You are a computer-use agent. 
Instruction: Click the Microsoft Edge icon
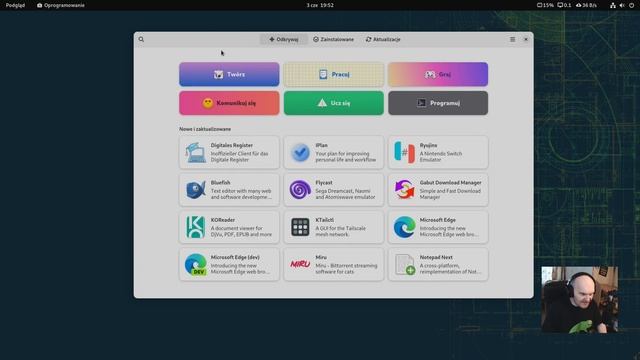coord(404,227)
